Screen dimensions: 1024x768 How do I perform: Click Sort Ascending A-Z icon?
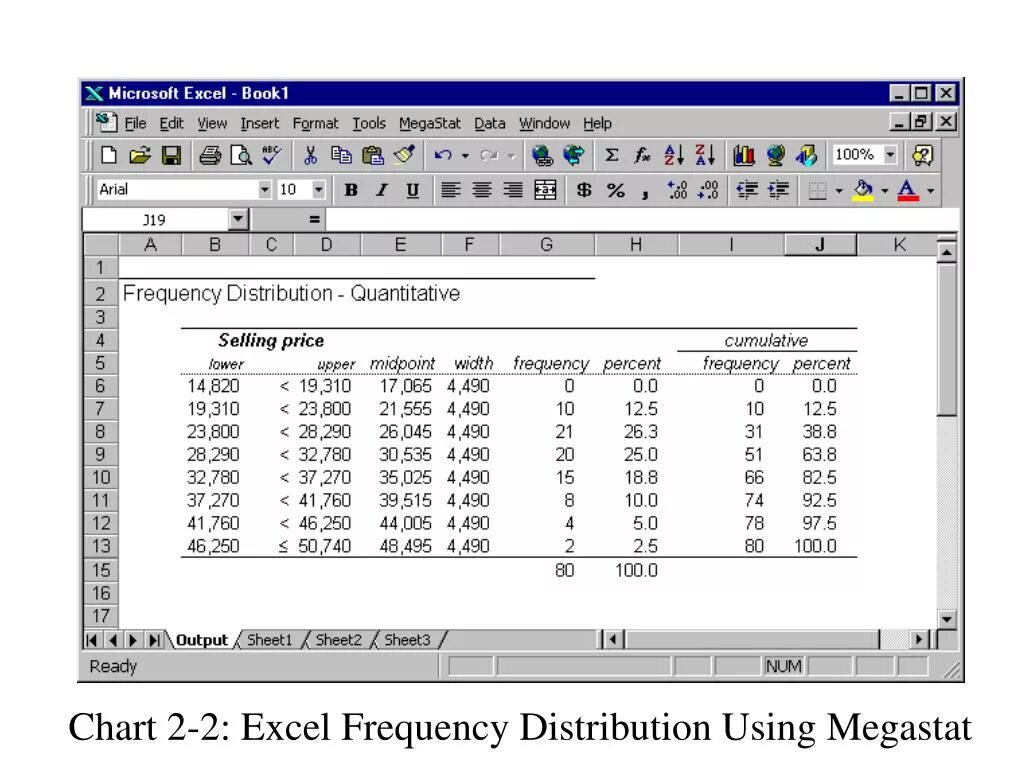pyautogui.click(x=674, y=155)
